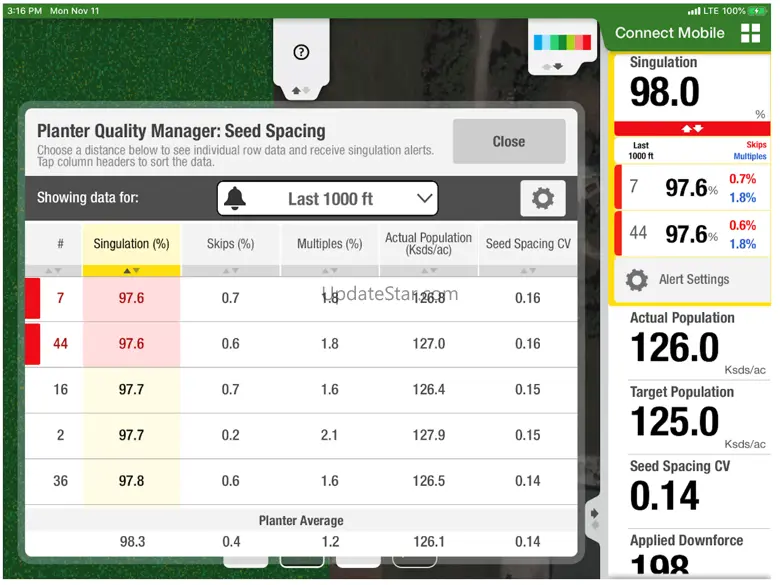Click the alert bell icon in dropdown
Image resolution: width=780 pixels, height=585 pixels.
tap(235, 198)
